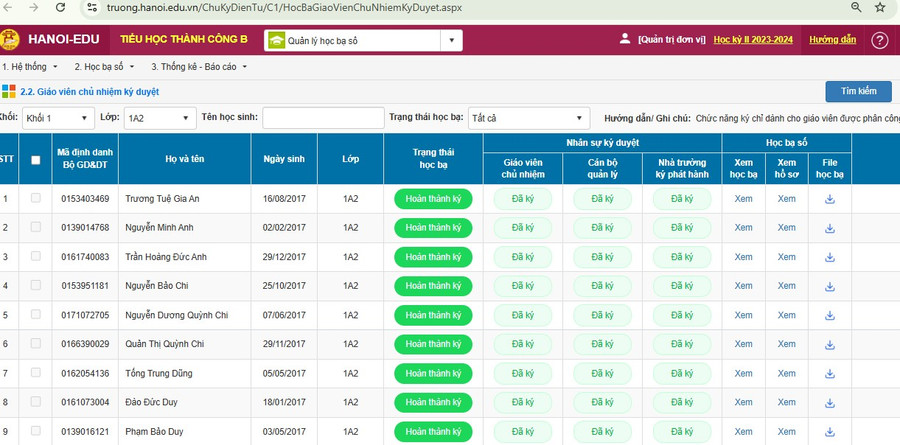Image resolution: width=900 pixels, height=445 pixels.
Task: Expand the Lớp 1A2 class dropdown
Action: (x=159, y=118)
